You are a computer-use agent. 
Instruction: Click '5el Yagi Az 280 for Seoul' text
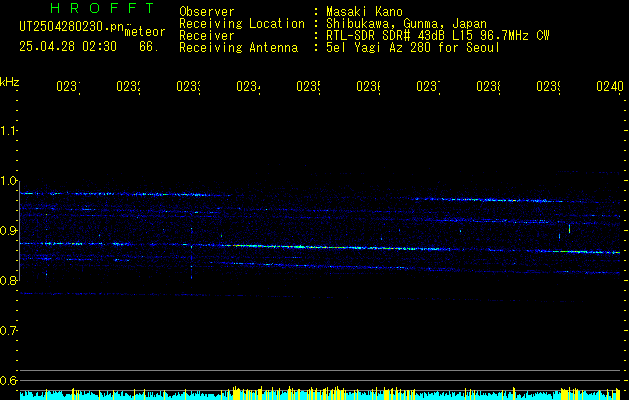[x=413, y=48]
